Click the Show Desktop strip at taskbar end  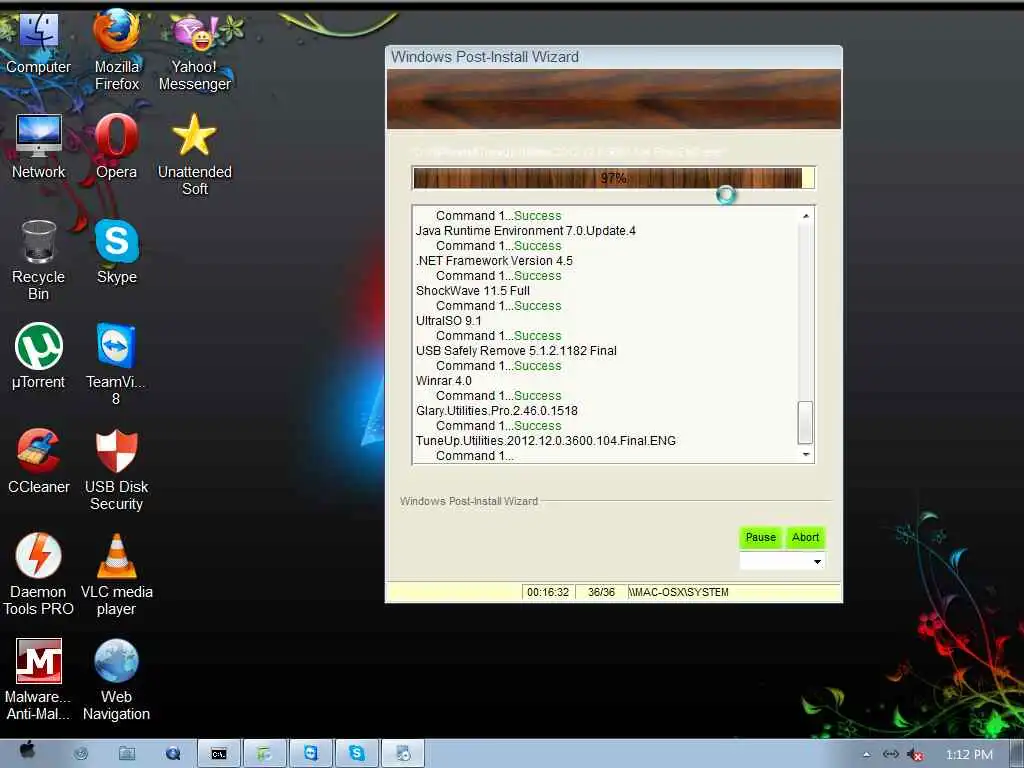[x=1016, y=754]
